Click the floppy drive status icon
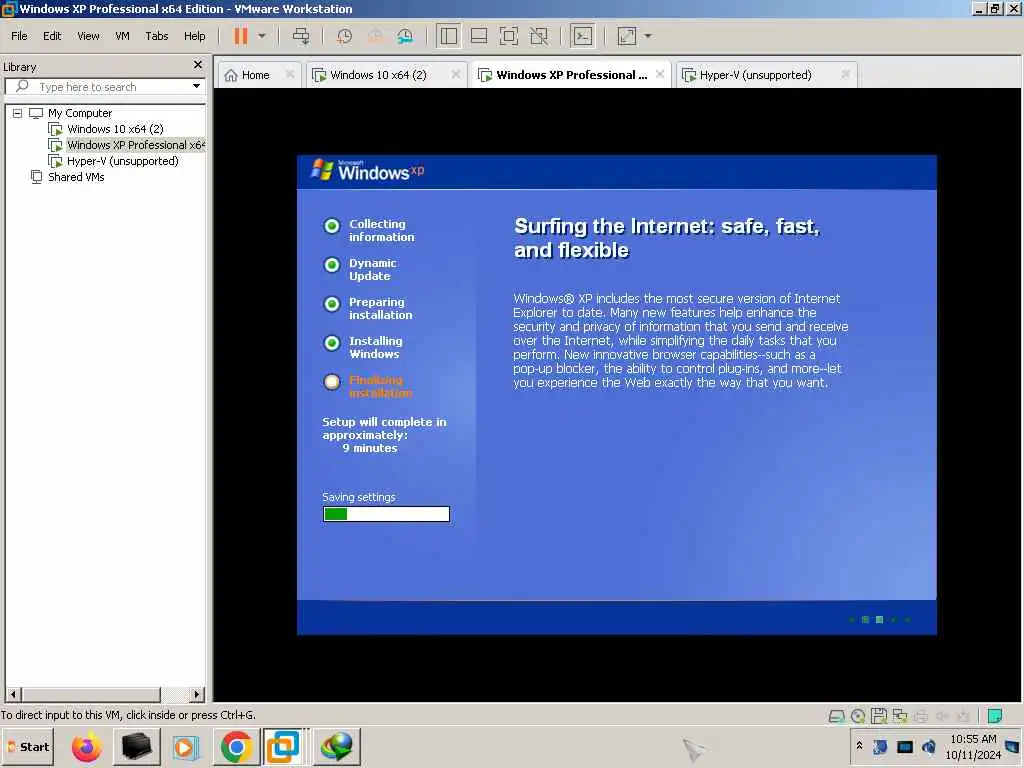 [x=879, y=716]
